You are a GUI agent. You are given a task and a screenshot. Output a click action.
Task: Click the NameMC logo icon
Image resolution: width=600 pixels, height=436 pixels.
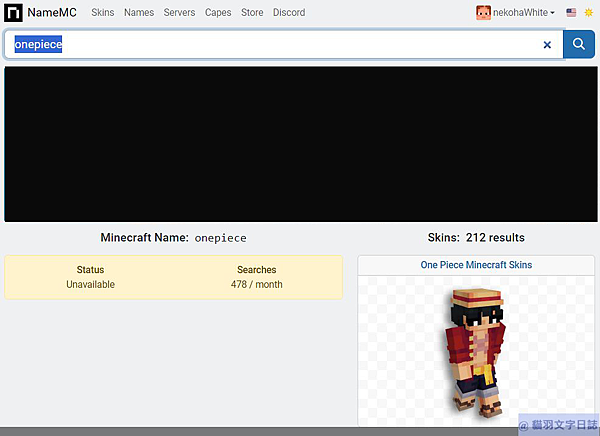(x=13, y=13)
